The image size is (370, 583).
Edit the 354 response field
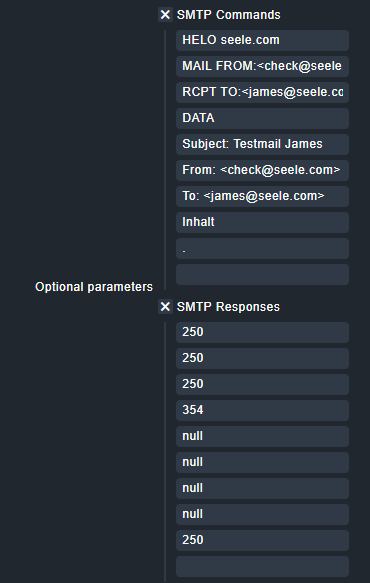coord(262,410)
